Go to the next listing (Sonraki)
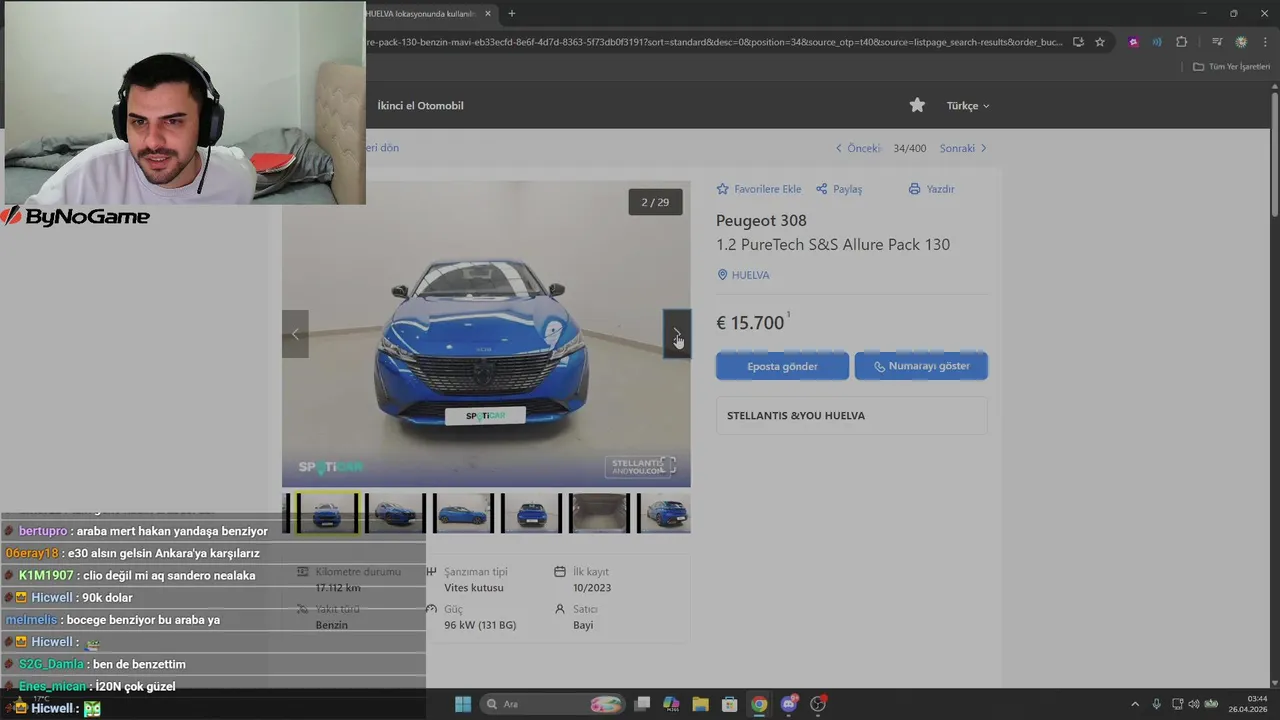Image resolution: width=1280 pixels, height=720 pixels. 963,148
